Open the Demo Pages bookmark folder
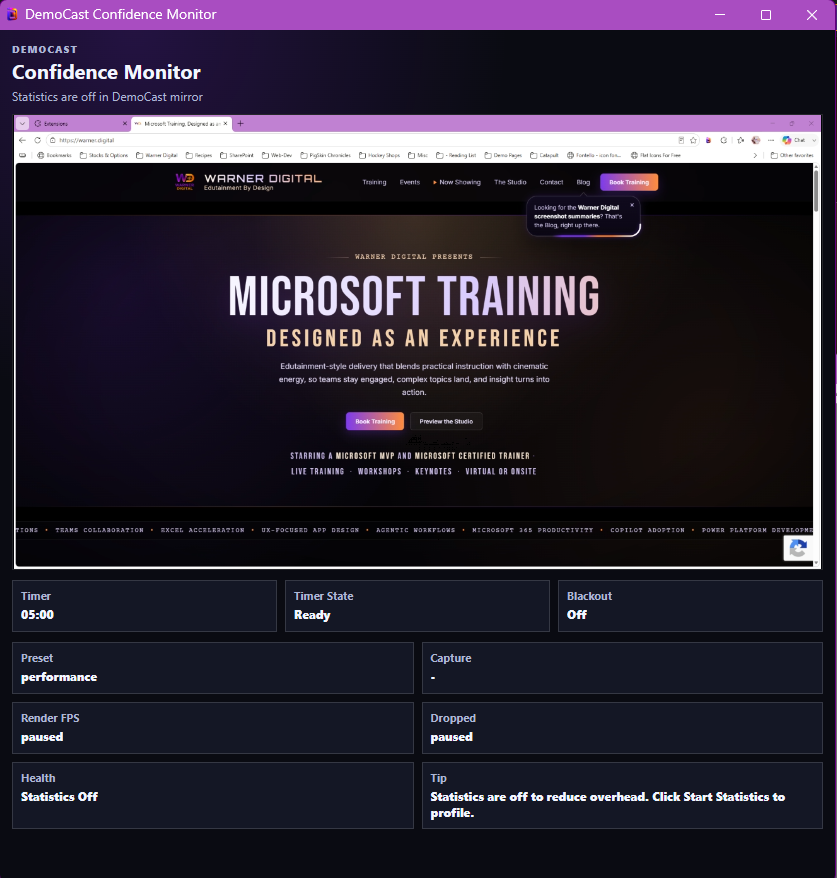Image resolution: width=837 pixels, height=878 pixels. [503, 155]
